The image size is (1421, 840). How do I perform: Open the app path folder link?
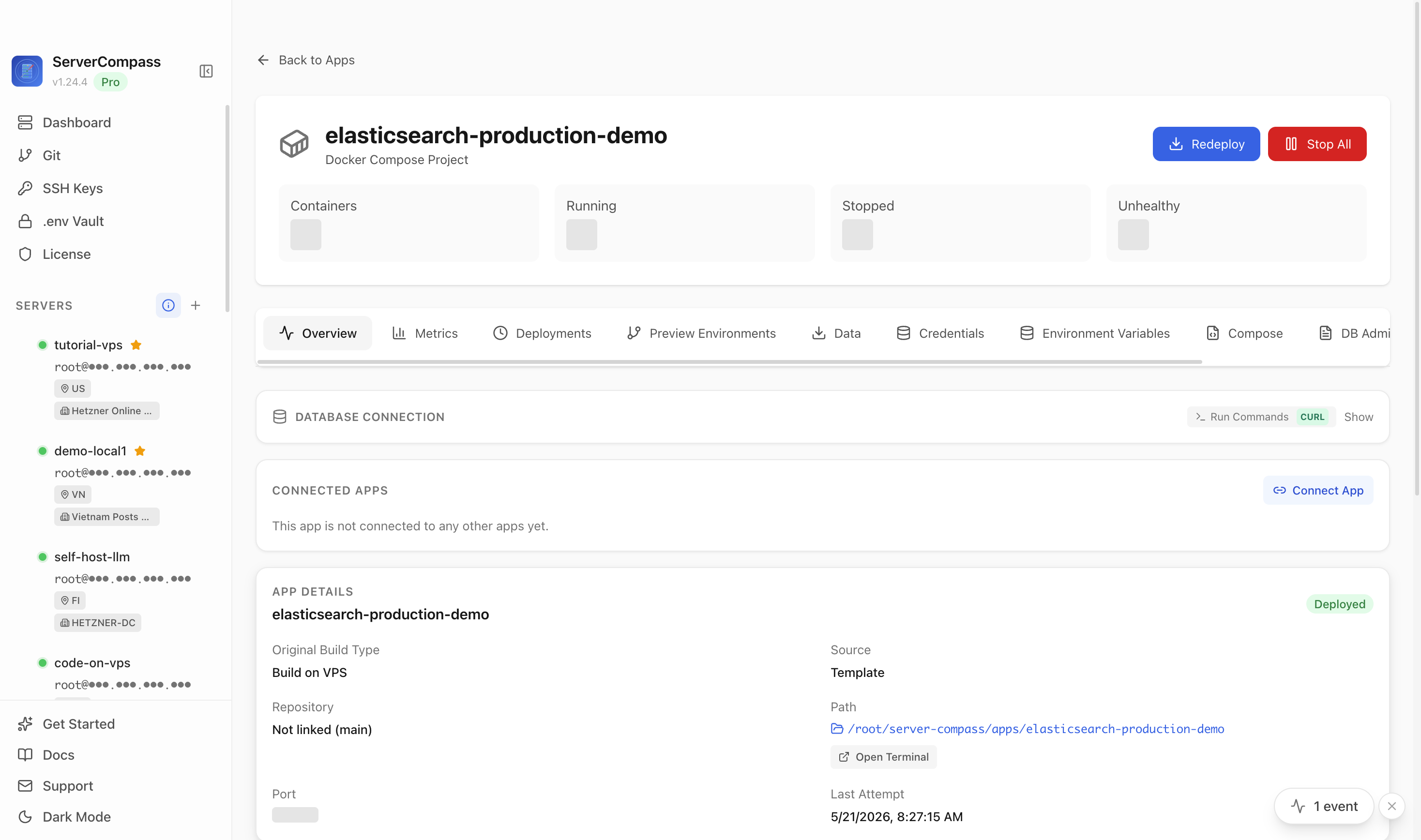pyautogui.click(x=1027, y=729)
